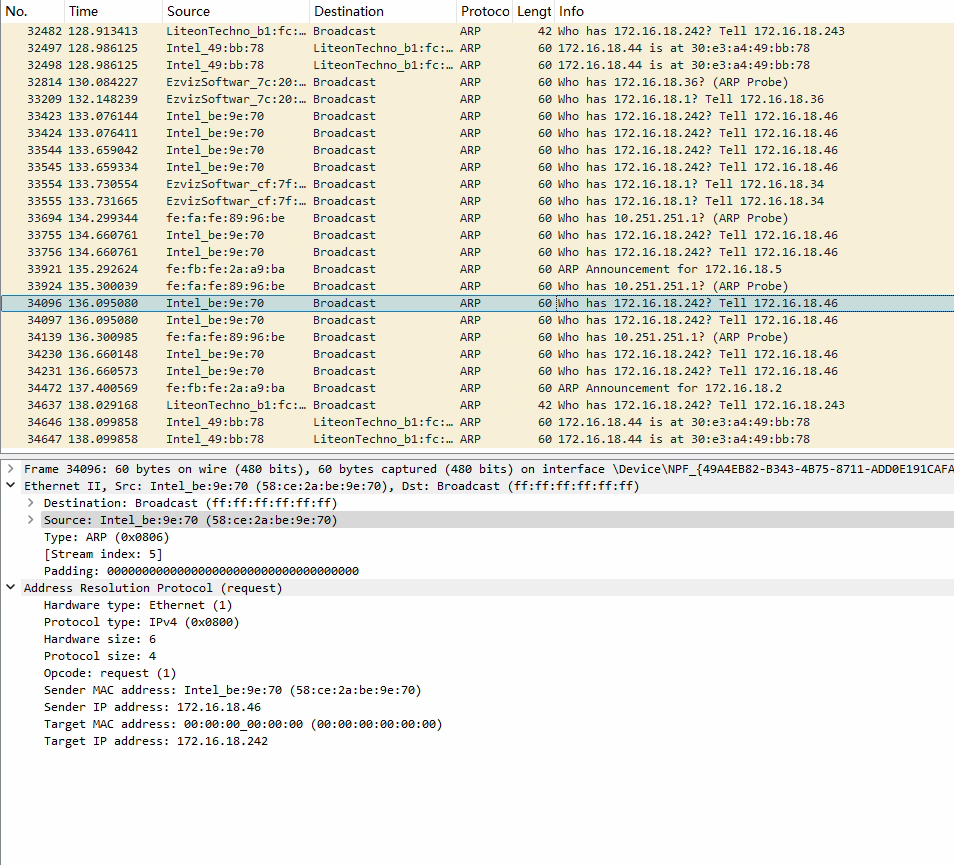Viewport: 954px width, 865px height.
Task: Select packet 34646 at 138.099858
Action: pyautogui.click(x=477, y=423)
